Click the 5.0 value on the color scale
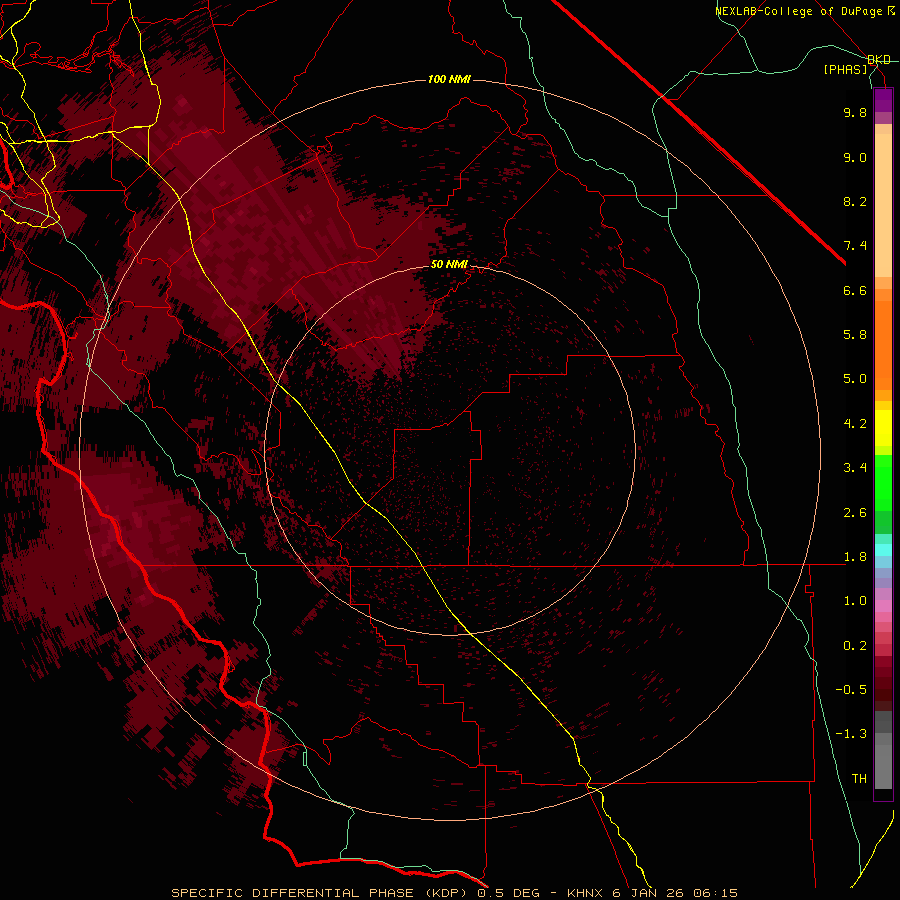 click(855, 379)
